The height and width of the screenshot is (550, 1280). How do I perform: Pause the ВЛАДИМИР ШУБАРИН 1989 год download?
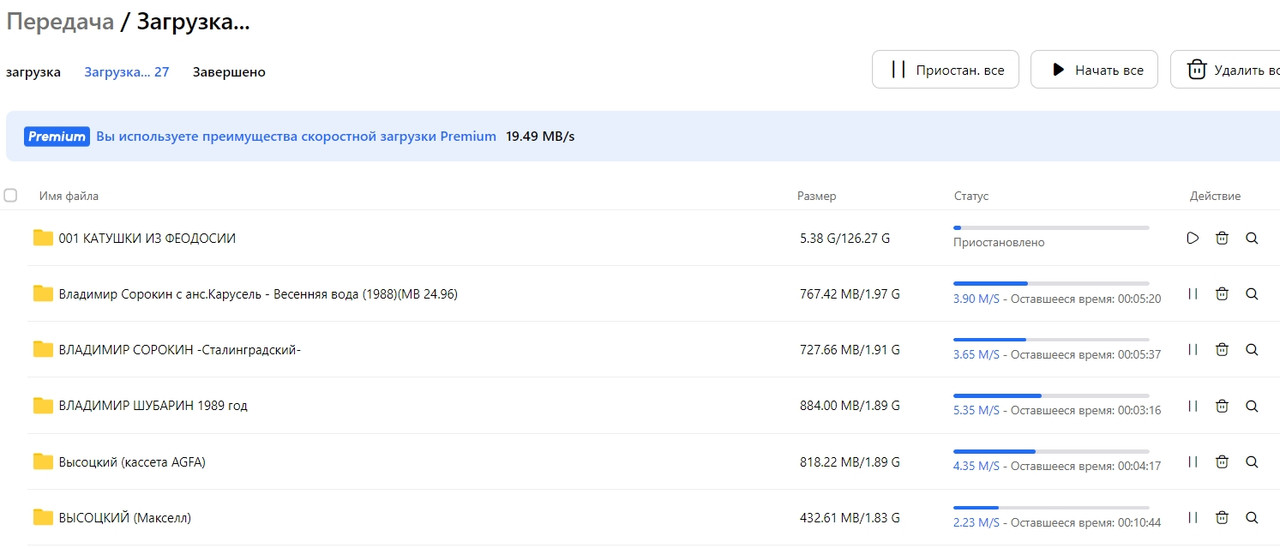click(x=1192, y=406)
